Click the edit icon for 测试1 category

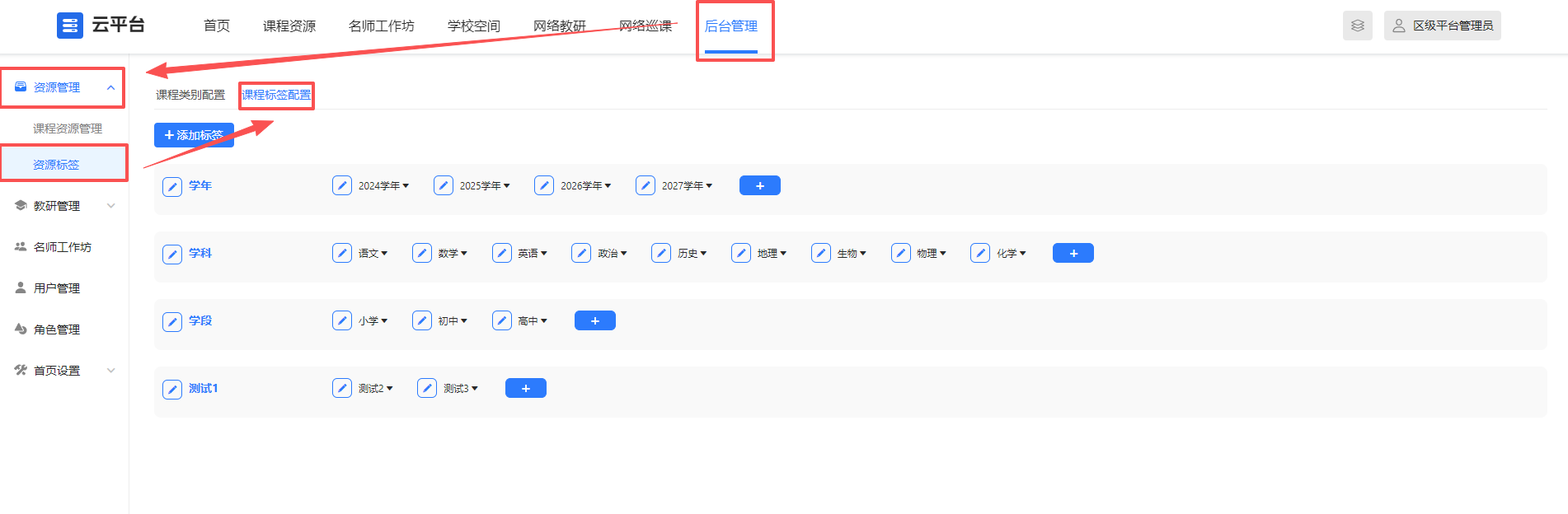tap(171, 389)
